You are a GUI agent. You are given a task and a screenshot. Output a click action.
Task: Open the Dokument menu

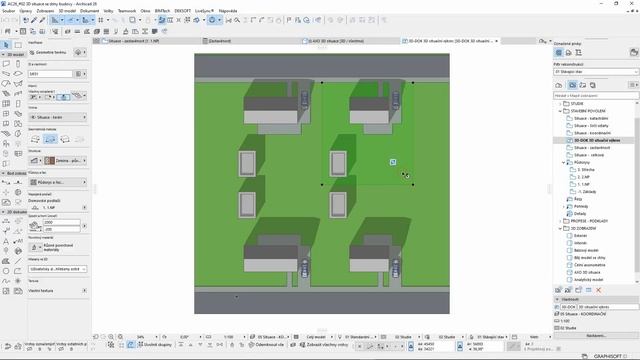point(89,11)
